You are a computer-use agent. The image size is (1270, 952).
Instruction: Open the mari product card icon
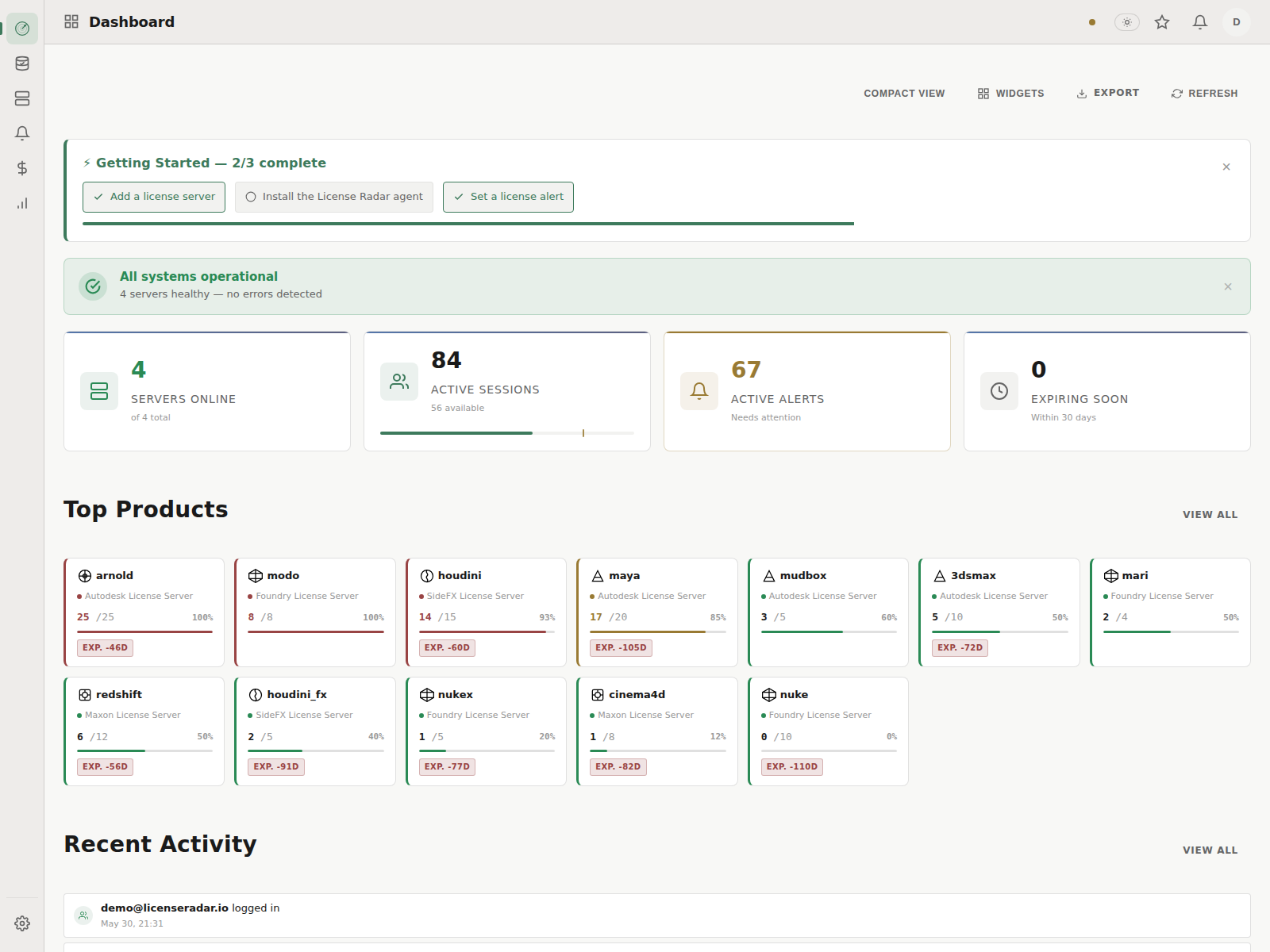coord(1111,576)
